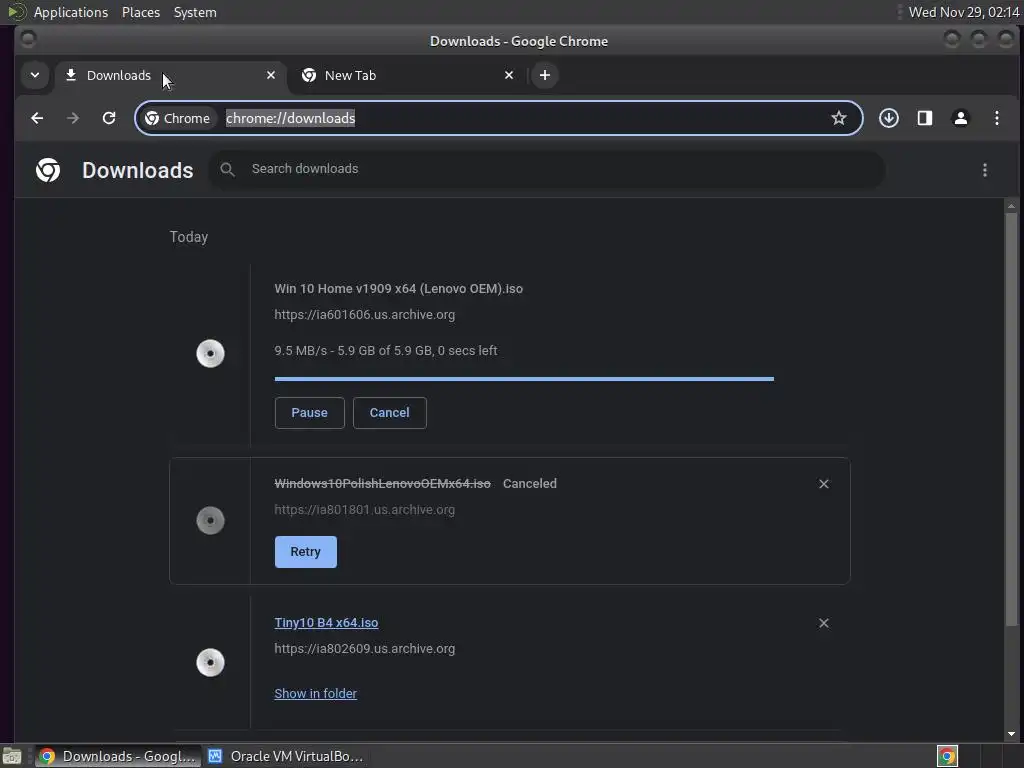Open the Chrome three-dot menu

coord(997,118)
